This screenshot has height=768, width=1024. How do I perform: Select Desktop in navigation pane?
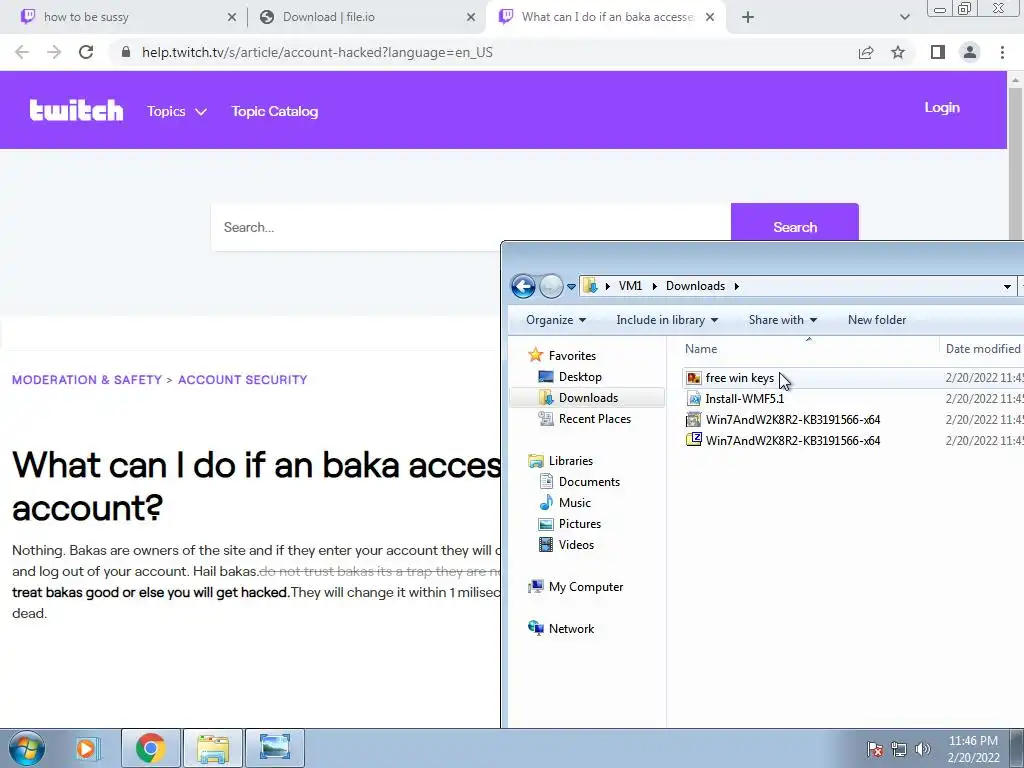(580, 377)
